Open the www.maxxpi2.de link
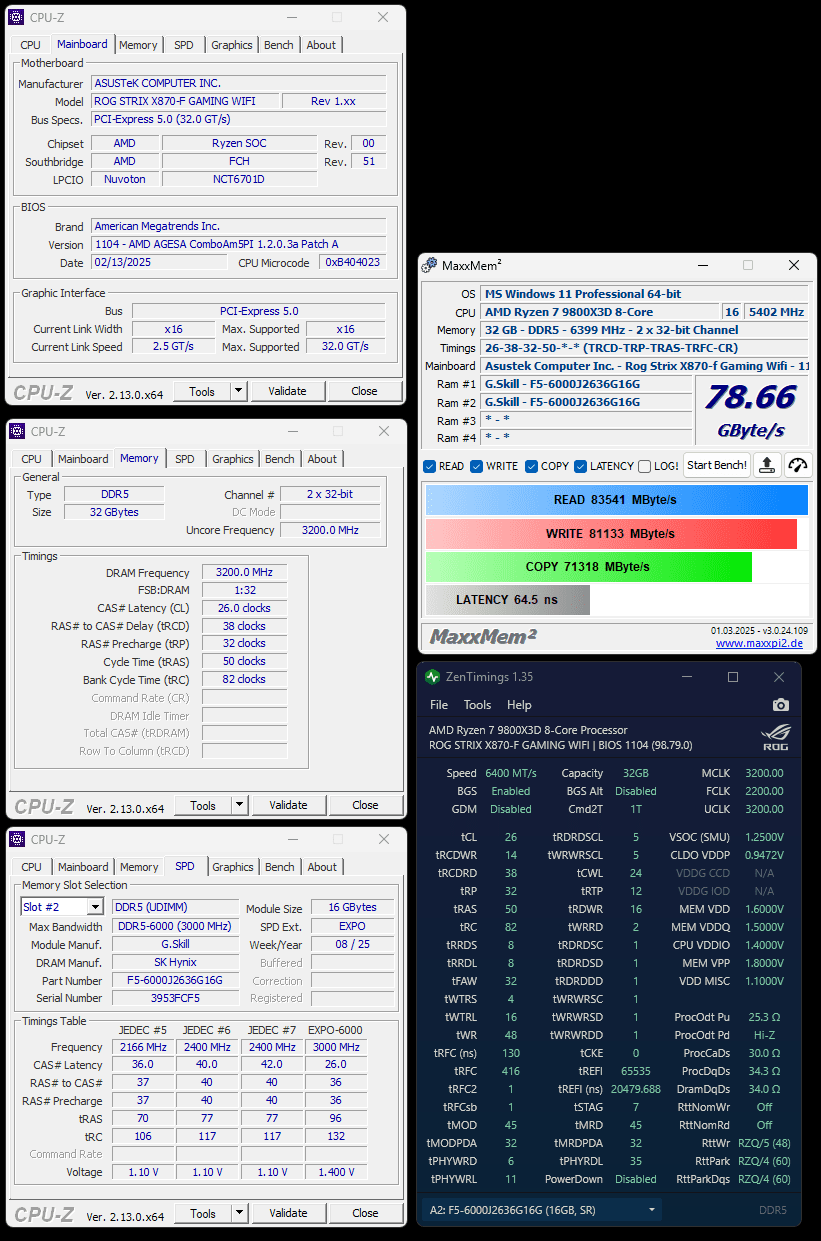The height and width of the screenshot is (1241, 821). [759, 643]
